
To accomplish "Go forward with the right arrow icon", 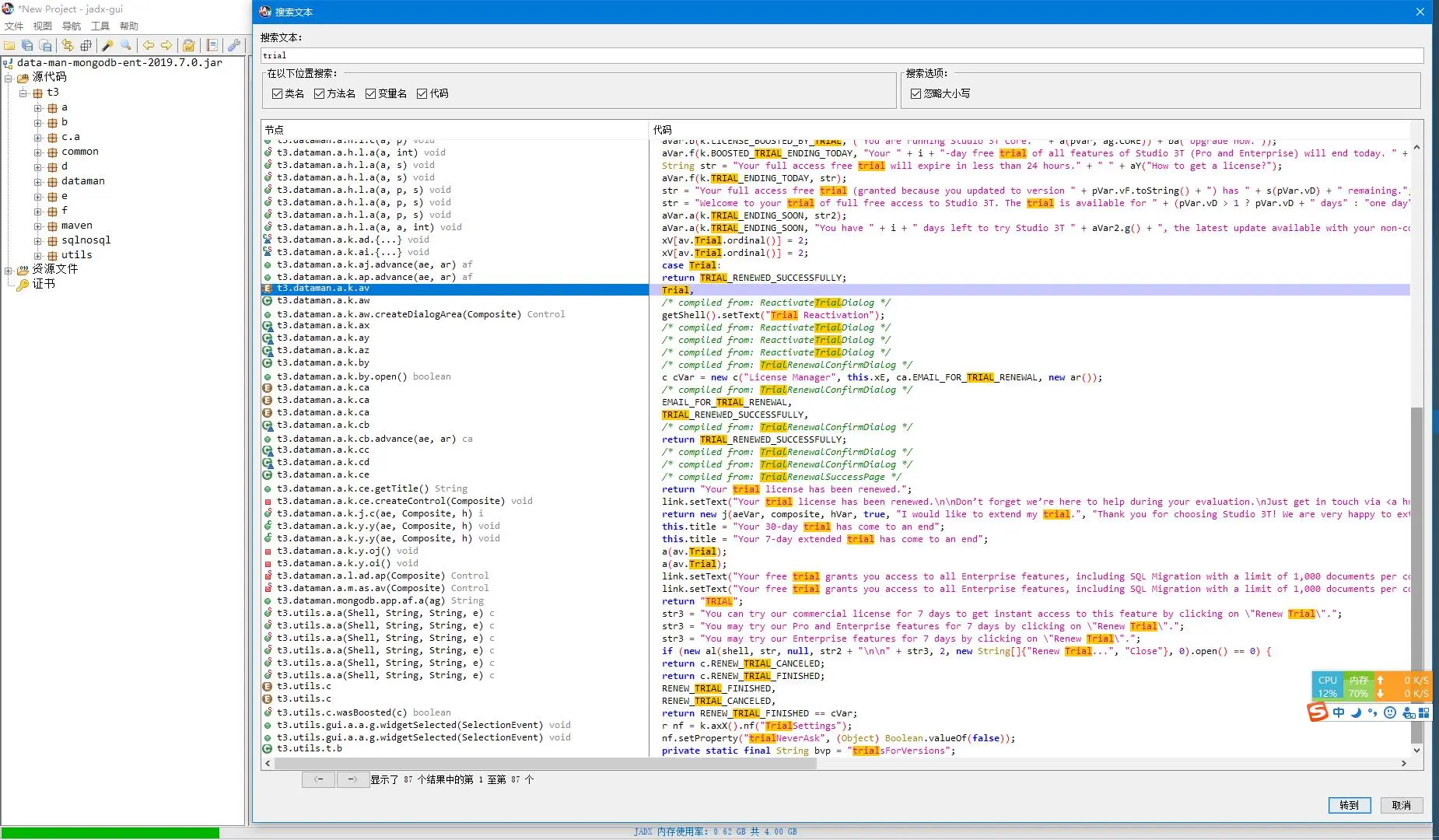I will (x=166, y=45).
